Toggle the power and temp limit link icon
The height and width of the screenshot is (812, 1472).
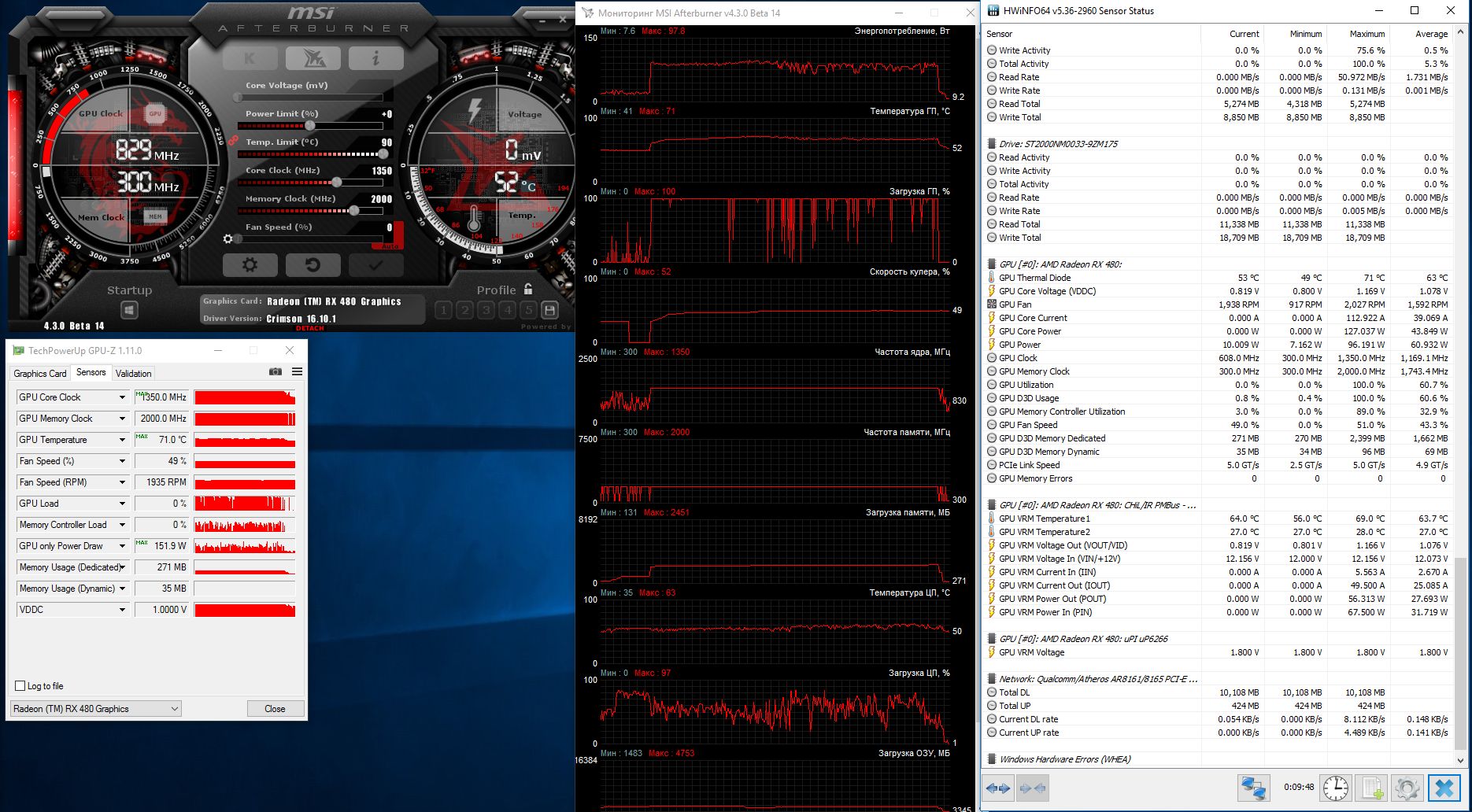coord(233,140)
